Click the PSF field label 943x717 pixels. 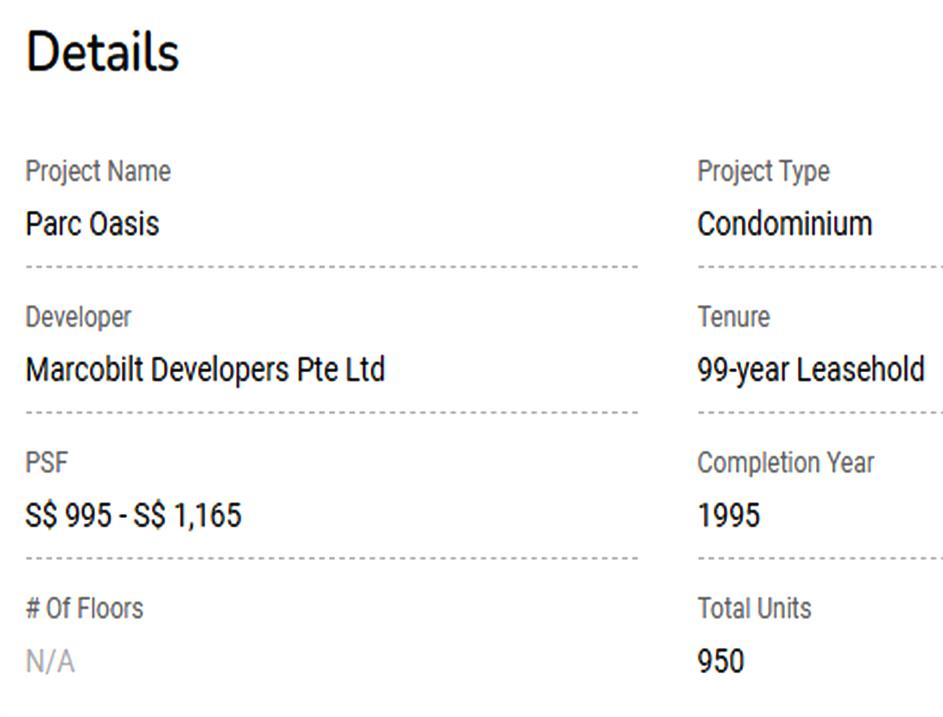click(46, 463)
